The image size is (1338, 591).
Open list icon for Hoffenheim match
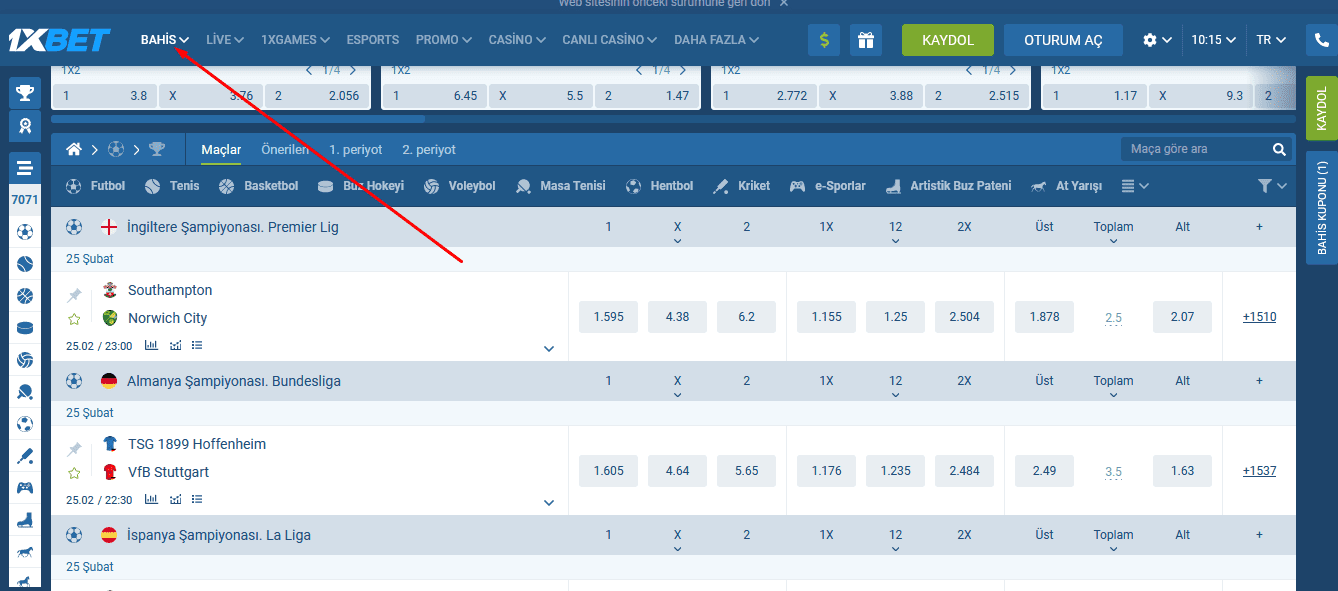[197, 499]
